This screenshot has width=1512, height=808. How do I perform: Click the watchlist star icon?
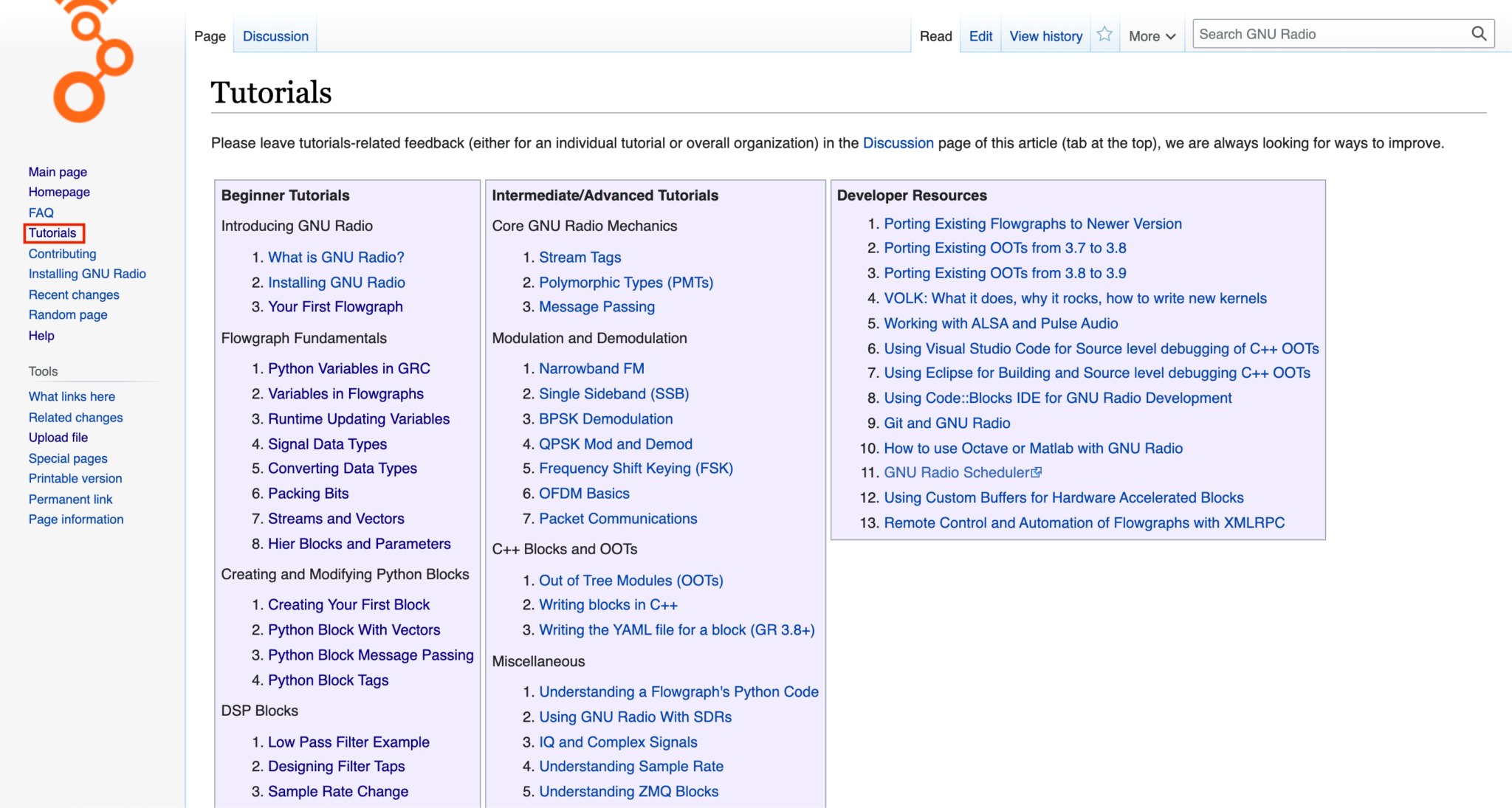(1104, 35)
